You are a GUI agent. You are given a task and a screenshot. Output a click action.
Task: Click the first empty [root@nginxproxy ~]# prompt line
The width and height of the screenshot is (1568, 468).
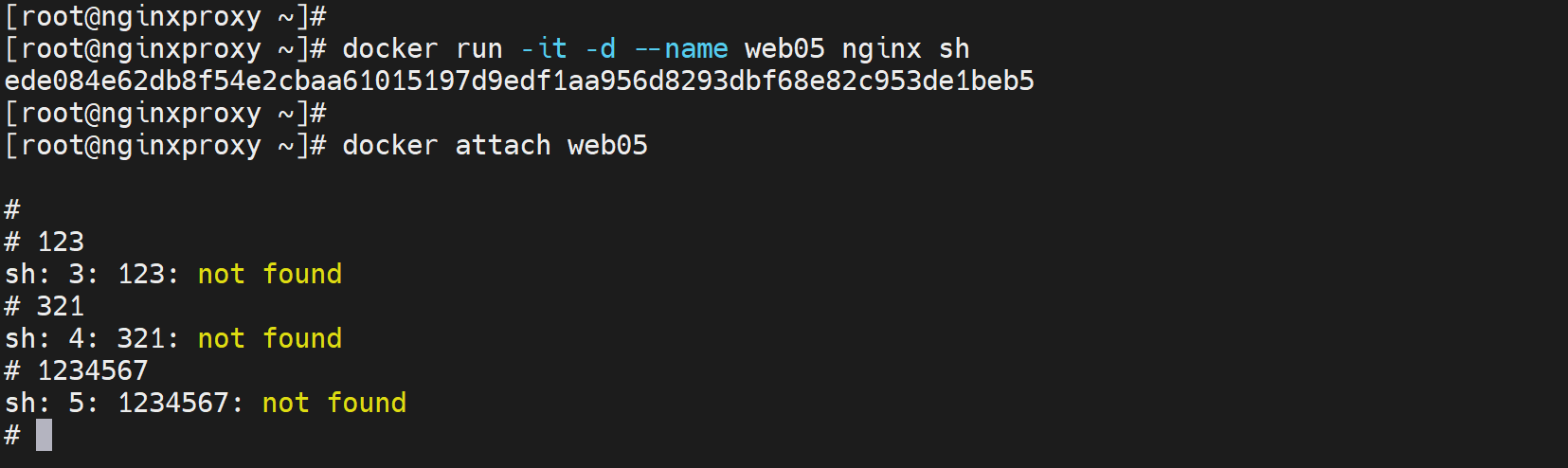(x=166, y=17)
